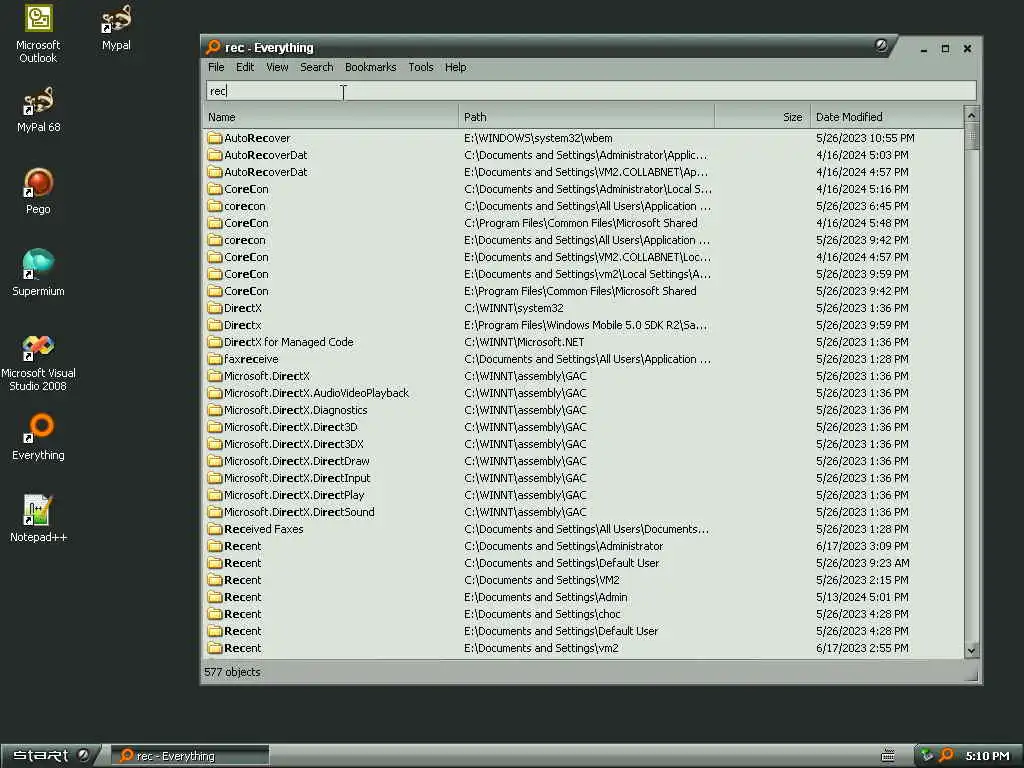Open the Edit menu
Screen dimensions: 1024x768
coord(245,67)
